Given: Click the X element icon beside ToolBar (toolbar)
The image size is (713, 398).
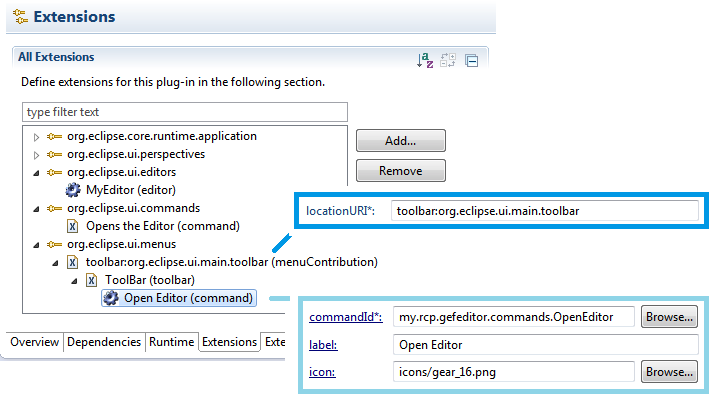Looking at the screenshot, I should 91,280.
